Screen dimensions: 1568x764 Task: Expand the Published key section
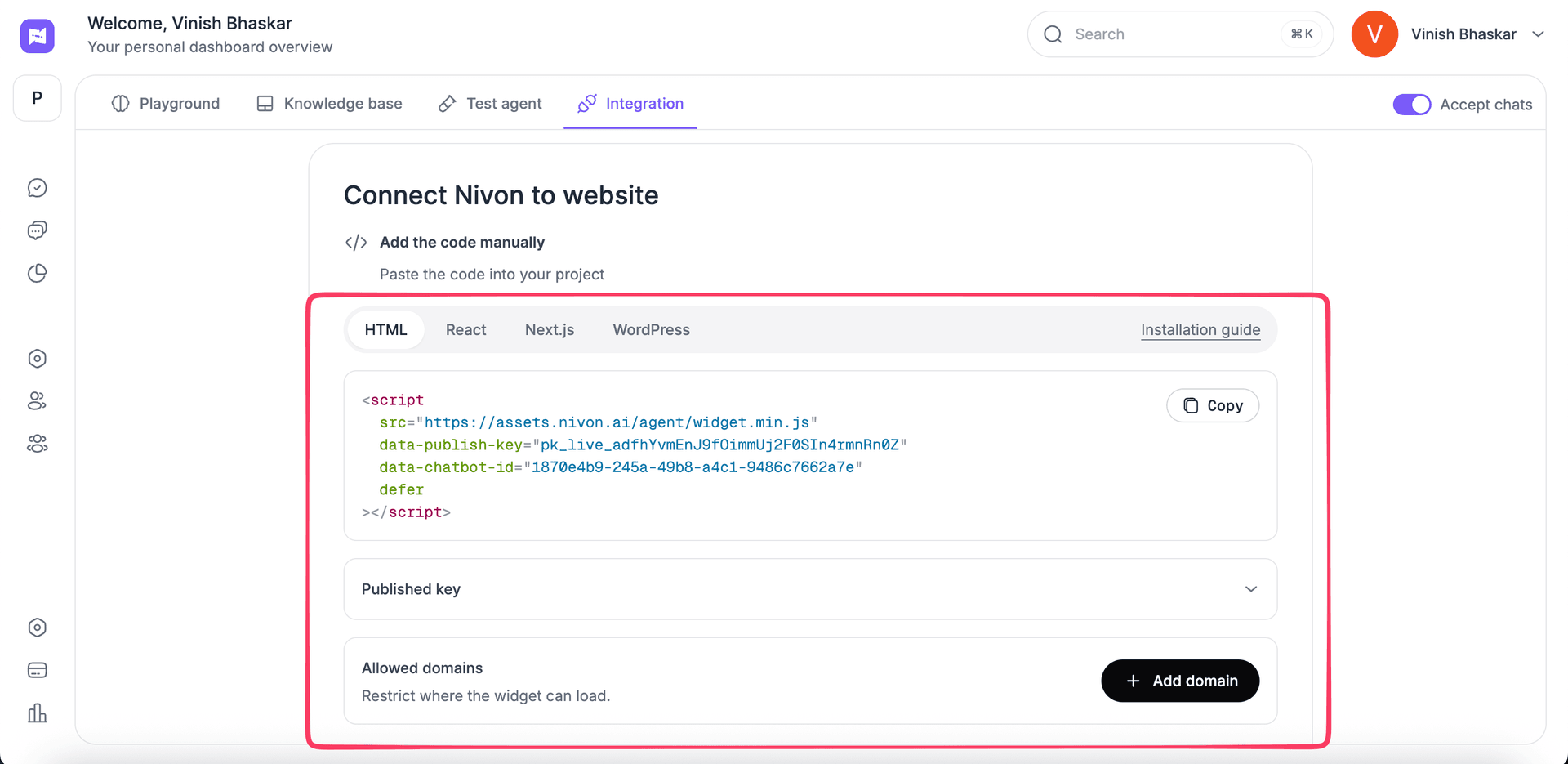[x=810, y=589]
